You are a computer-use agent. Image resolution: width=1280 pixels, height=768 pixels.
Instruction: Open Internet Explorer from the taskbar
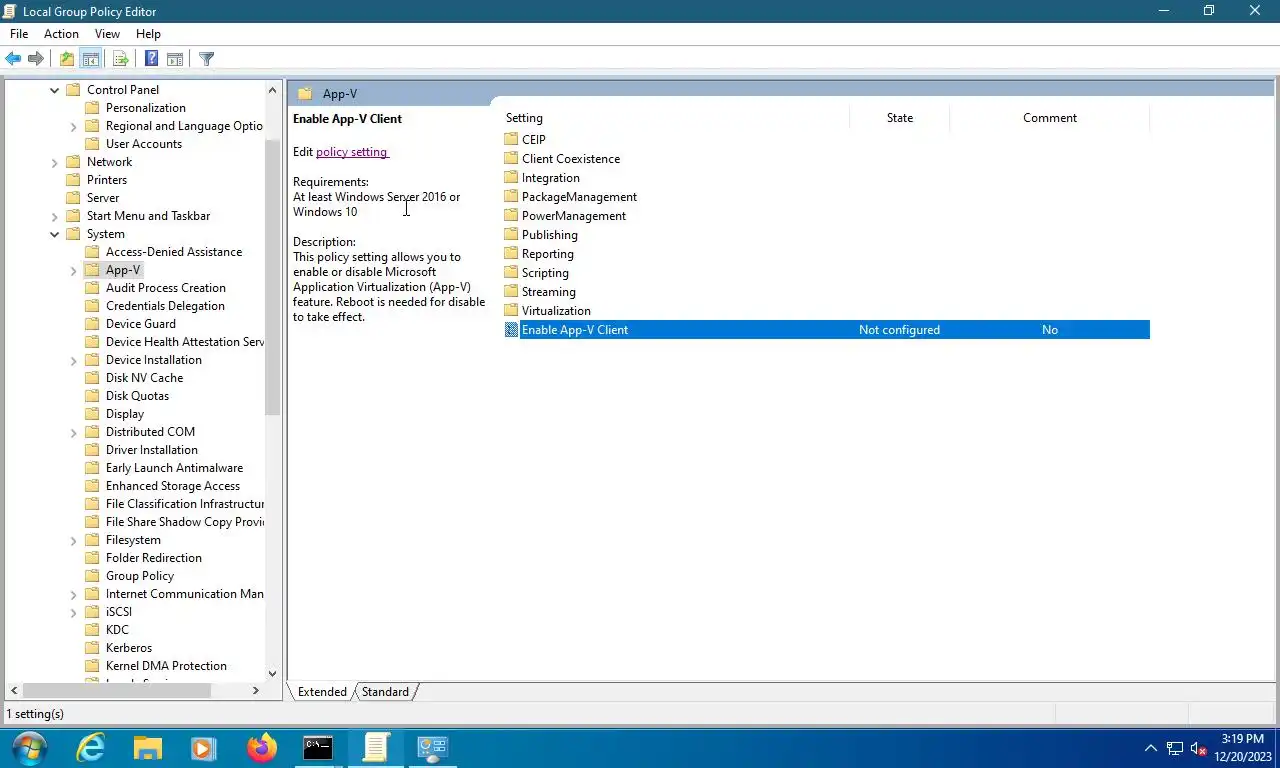pyautogui.click(x=91, y=748)
